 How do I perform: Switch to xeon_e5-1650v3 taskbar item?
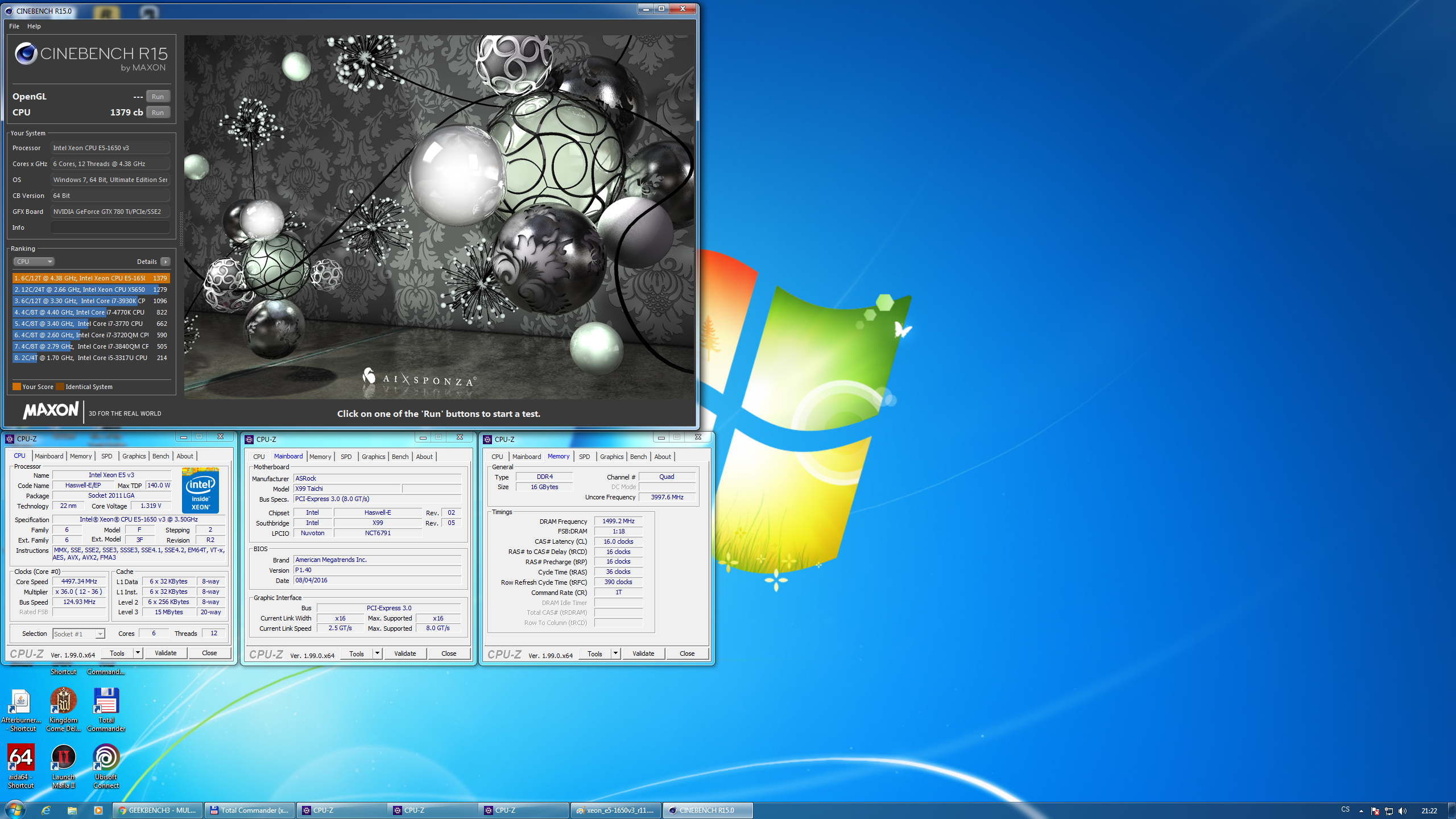click(x=615, y=810)
